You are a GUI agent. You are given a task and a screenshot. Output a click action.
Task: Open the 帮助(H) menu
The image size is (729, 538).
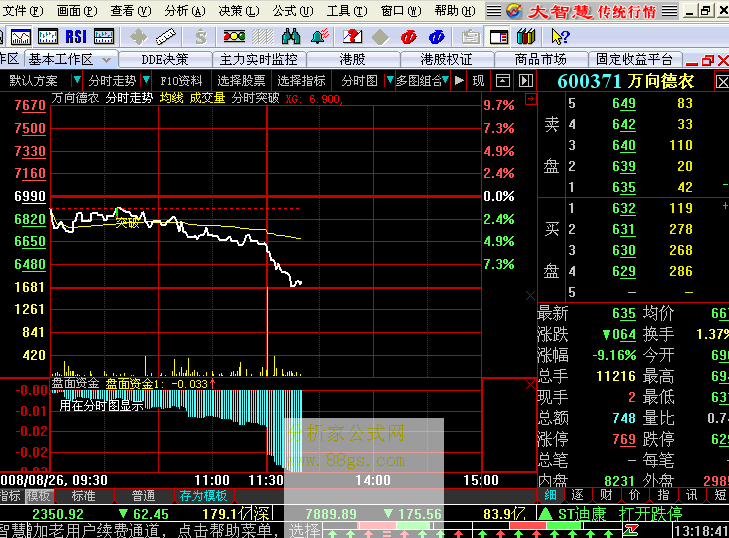click(x=455, y=11)
